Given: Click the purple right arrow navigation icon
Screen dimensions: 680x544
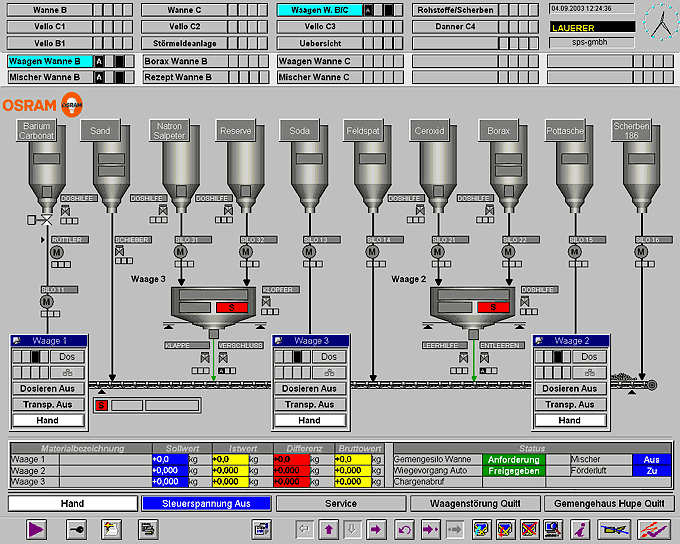Looking at the screenshot, I should pyautogui.click(x=376, y=528).
